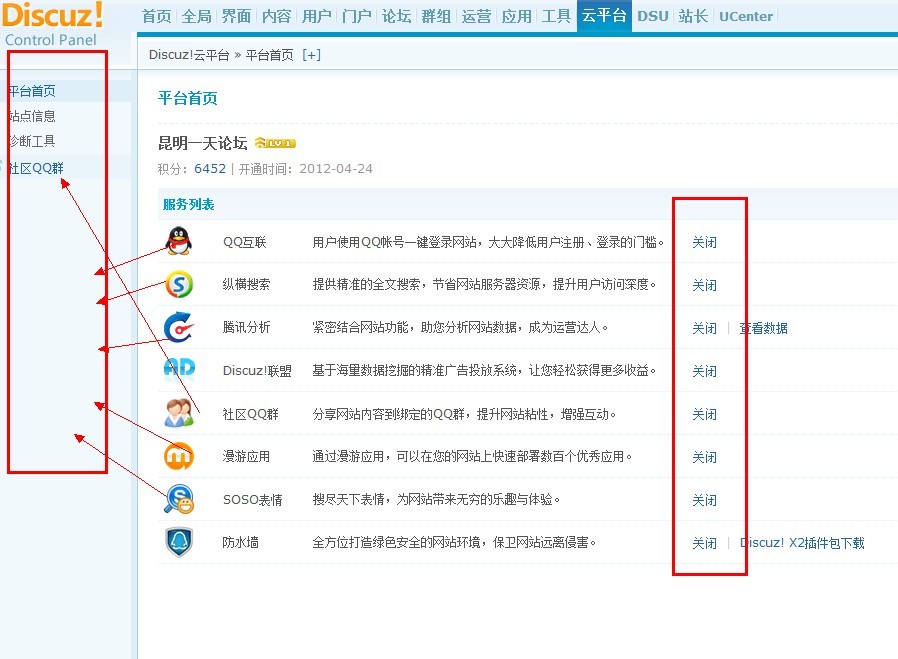The width and height of the screenshot is (898, 659).
Task: Click the 防水墙 service name
Action: point(241,542)
